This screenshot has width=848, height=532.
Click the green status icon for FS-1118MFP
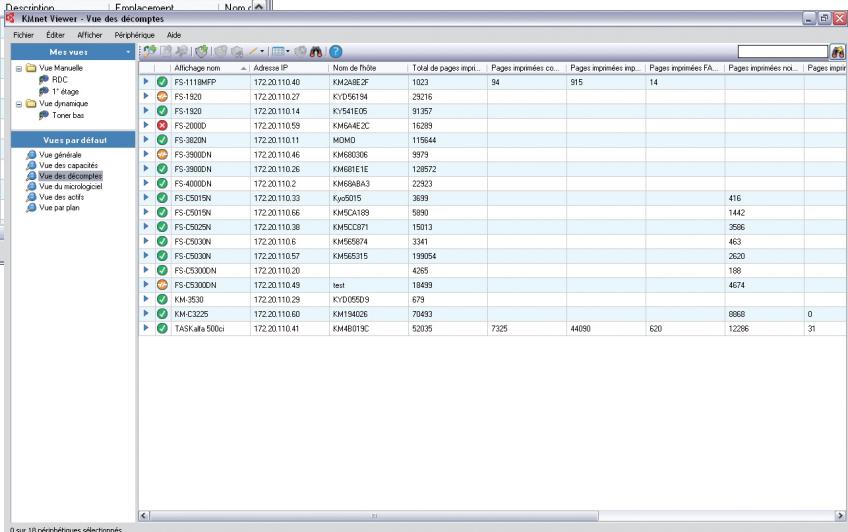point(162,82)
